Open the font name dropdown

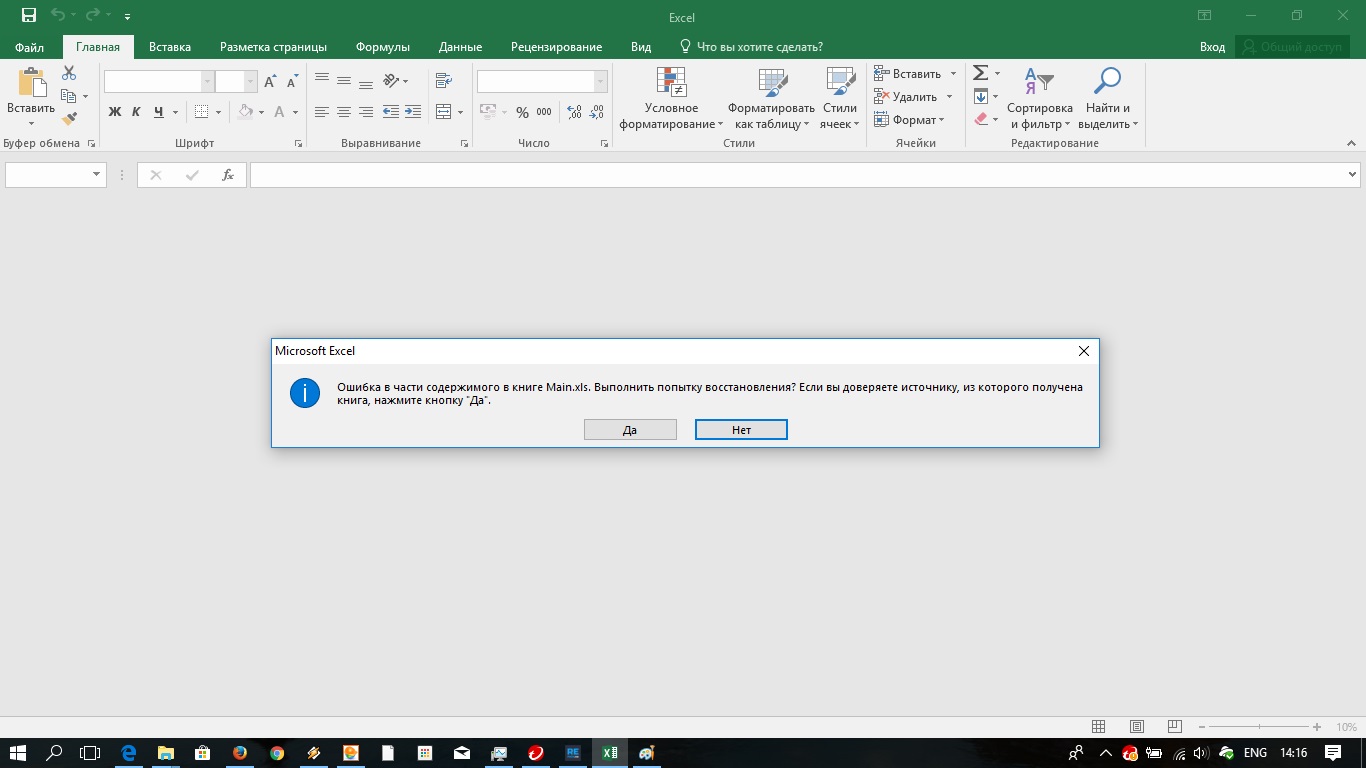[207, 82]
